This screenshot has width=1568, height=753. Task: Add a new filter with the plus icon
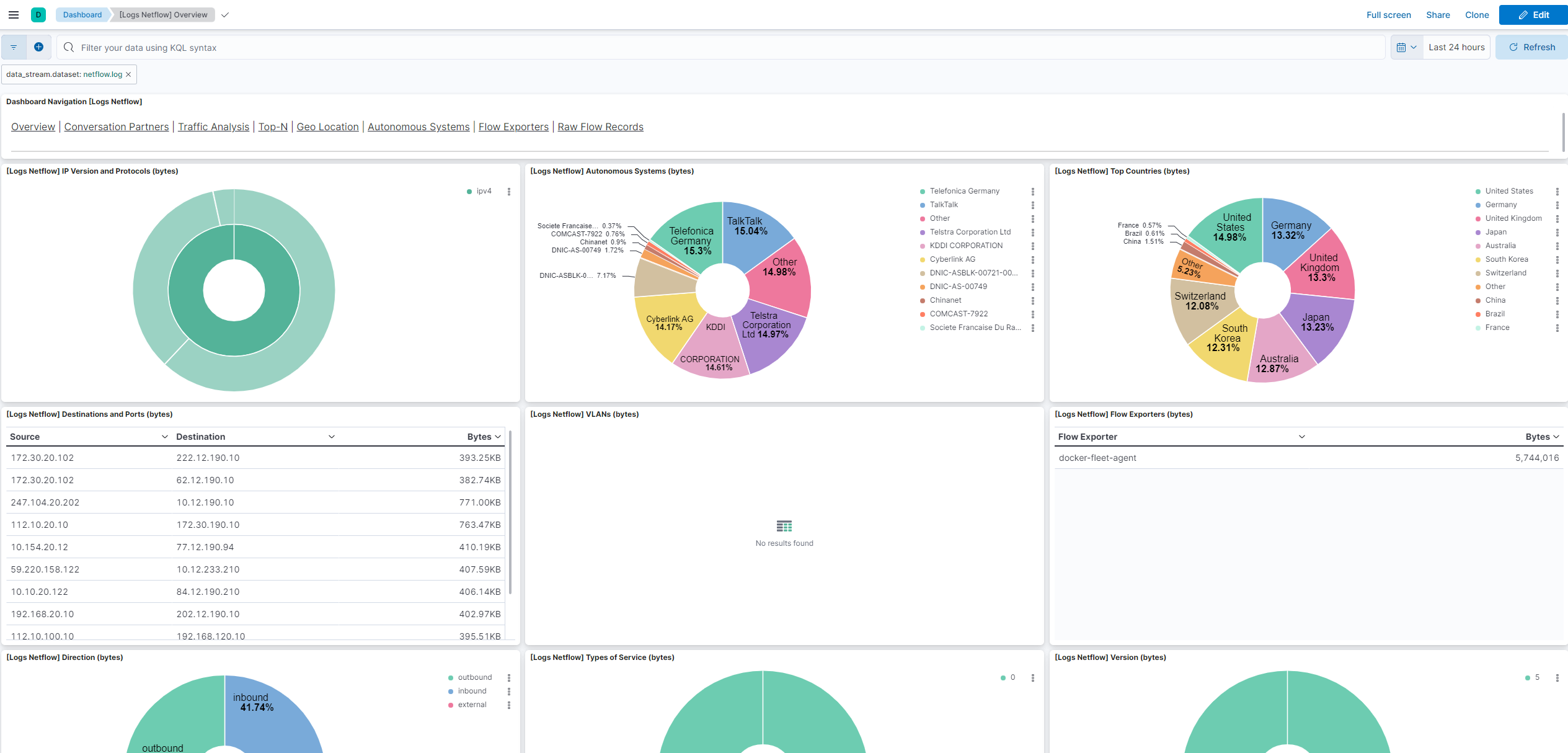pyautogui.click(x=38, y=47)
